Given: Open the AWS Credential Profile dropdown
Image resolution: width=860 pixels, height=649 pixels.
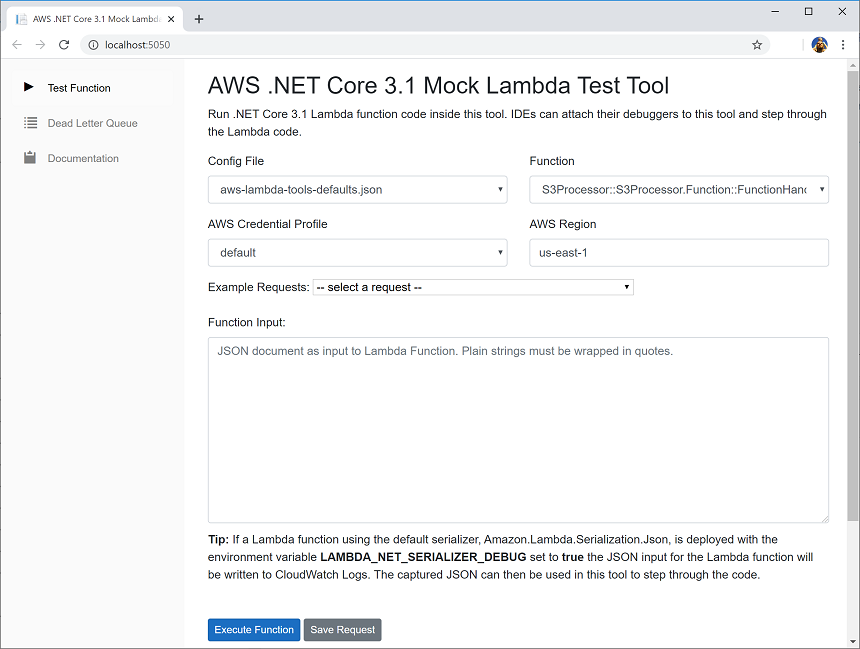Looking at the screenshot, I should (357, 252).
